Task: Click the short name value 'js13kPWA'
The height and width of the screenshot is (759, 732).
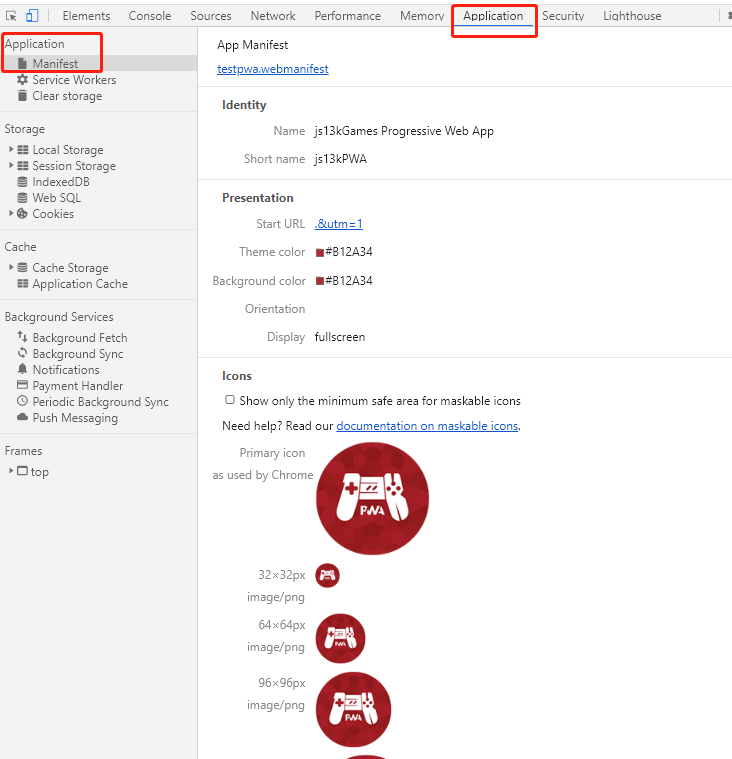Action: [x=341, y=159]
